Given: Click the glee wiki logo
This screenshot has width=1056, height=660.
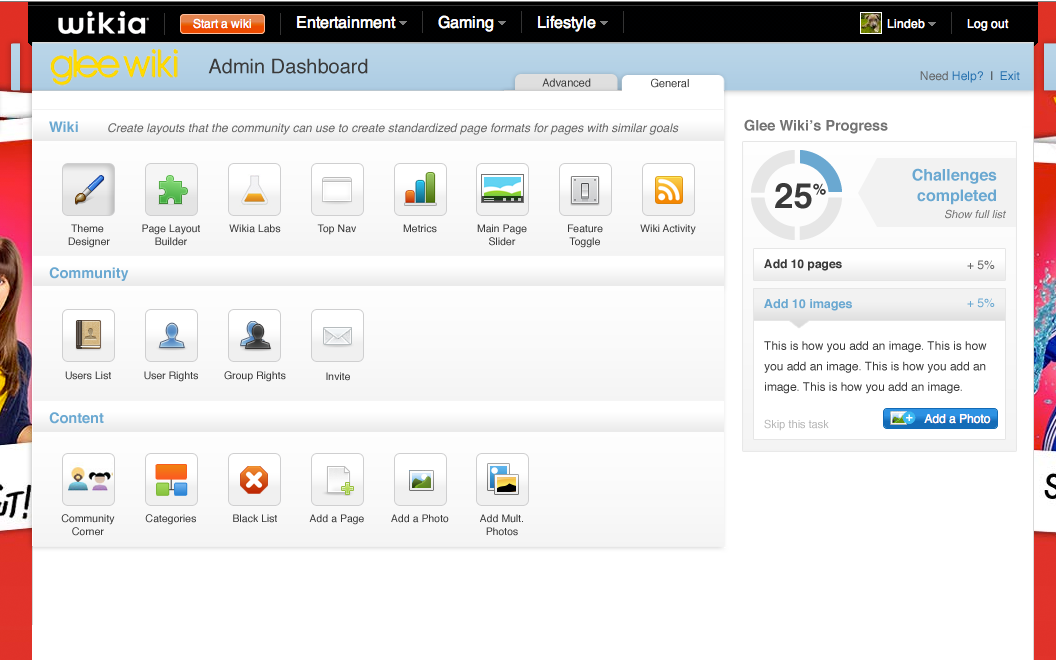Looking at the screenshot, I should pos(114,66).
